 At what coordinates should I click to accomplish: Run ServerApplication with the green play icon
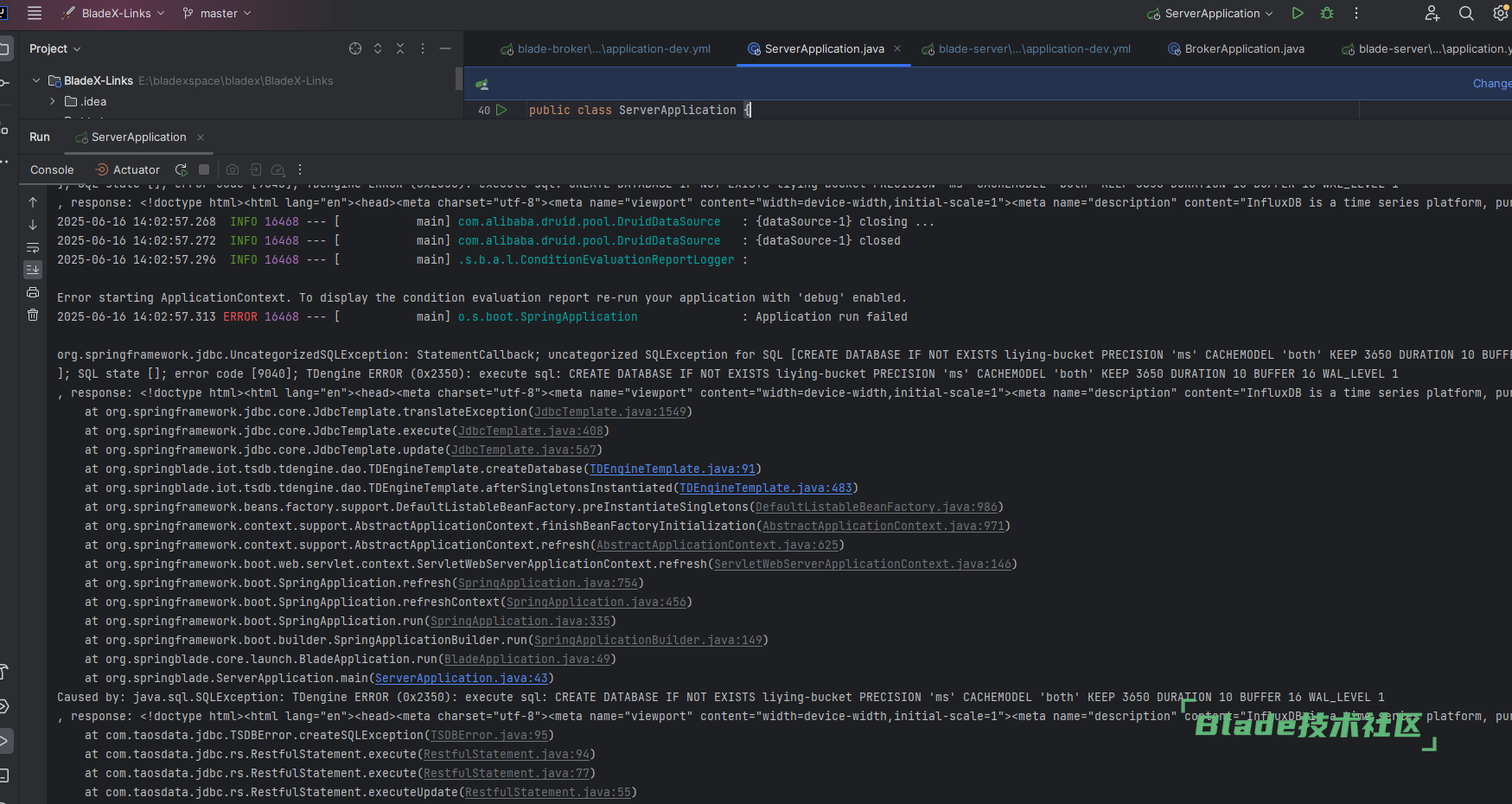[x=1297, y=13]
